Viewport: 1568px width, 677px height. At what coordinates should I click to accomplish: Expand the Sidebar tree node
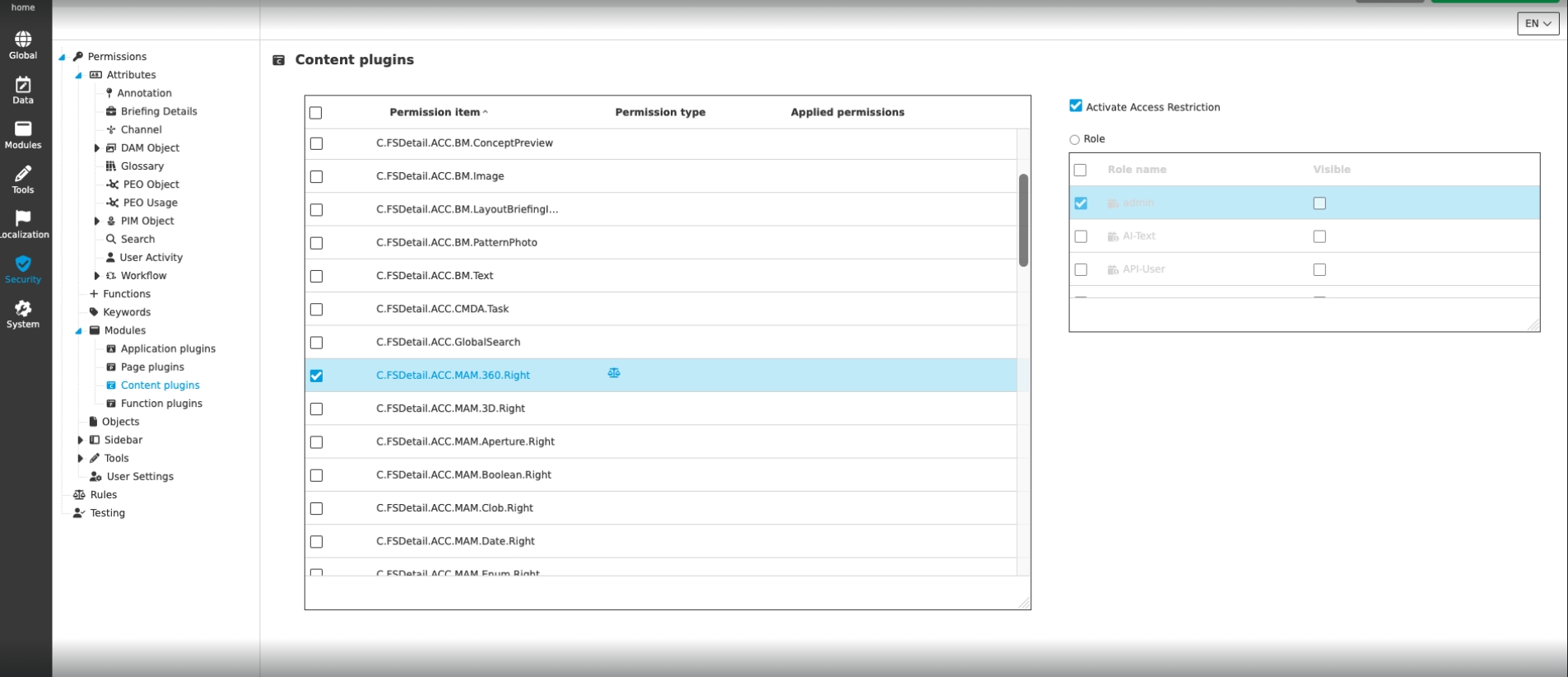(80, 440)
